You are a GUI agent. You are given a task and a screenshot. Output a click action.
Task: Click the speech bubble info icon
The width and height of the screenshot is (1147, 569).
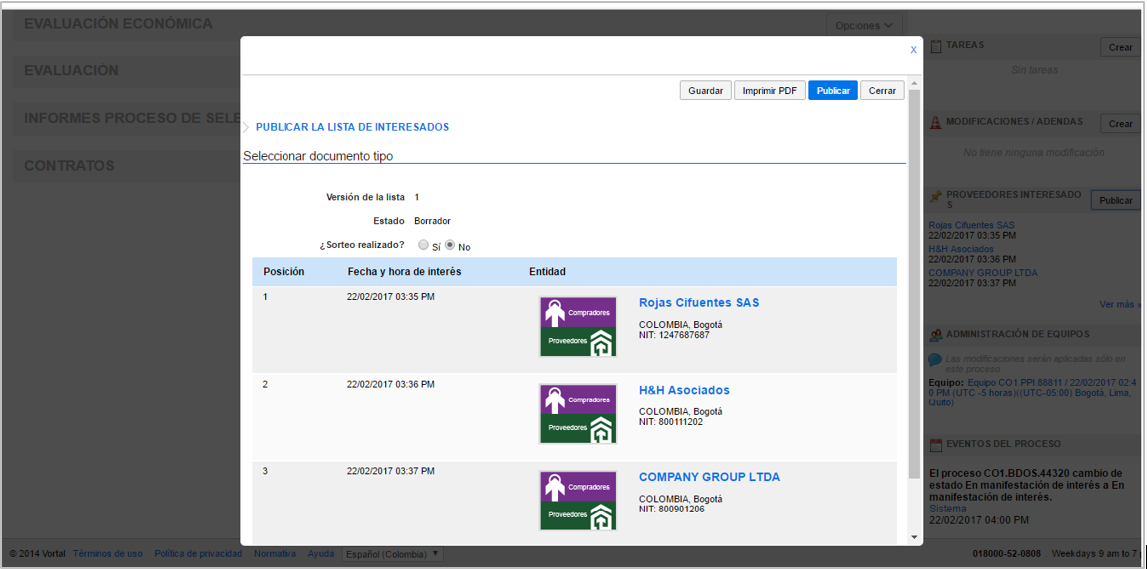point(935,360)
